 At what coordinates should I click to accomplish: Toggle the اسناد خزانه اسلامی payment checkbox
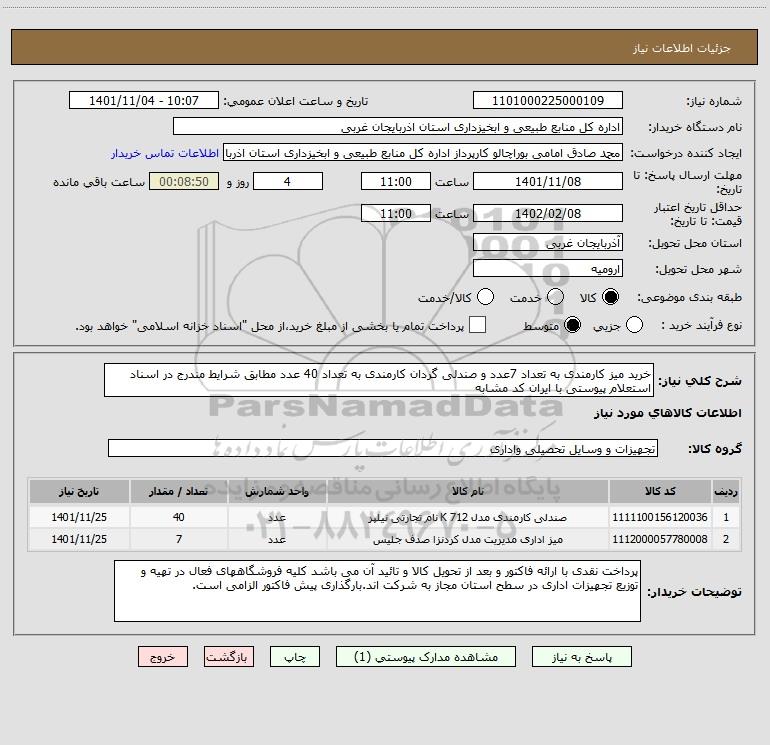pyautogui.click(x=477, y=325)
